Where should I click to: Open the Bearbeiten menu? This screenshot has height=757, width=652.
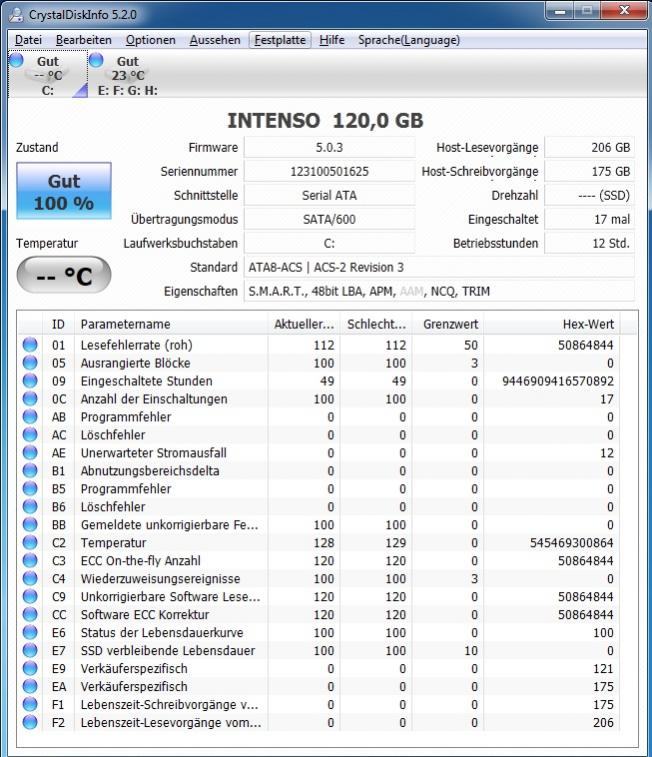click(x=83, y=40)
